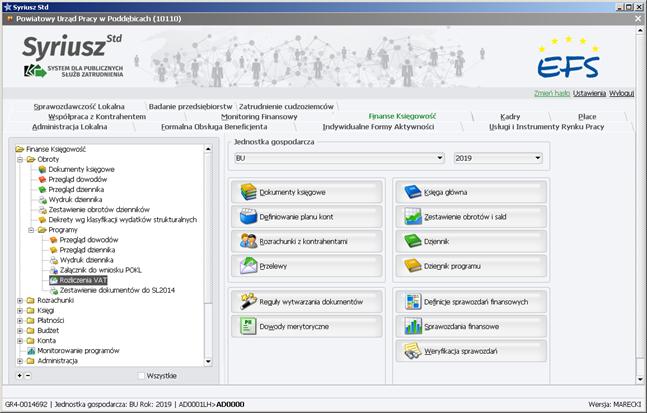Expand the Rozrachunki tree folder

coord(20,300)
